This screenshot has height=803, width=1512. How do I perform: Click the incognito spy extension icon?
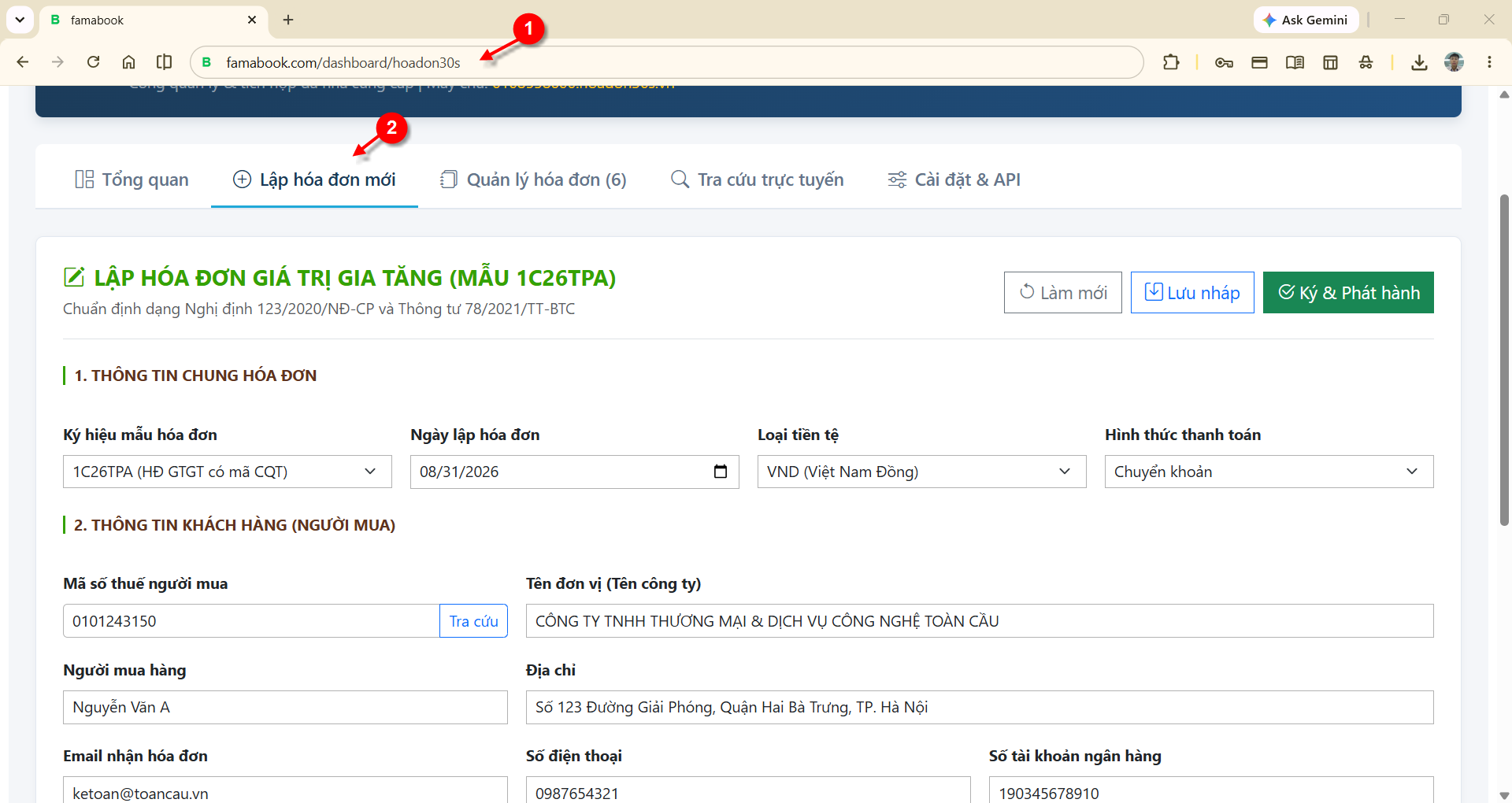1366,62
